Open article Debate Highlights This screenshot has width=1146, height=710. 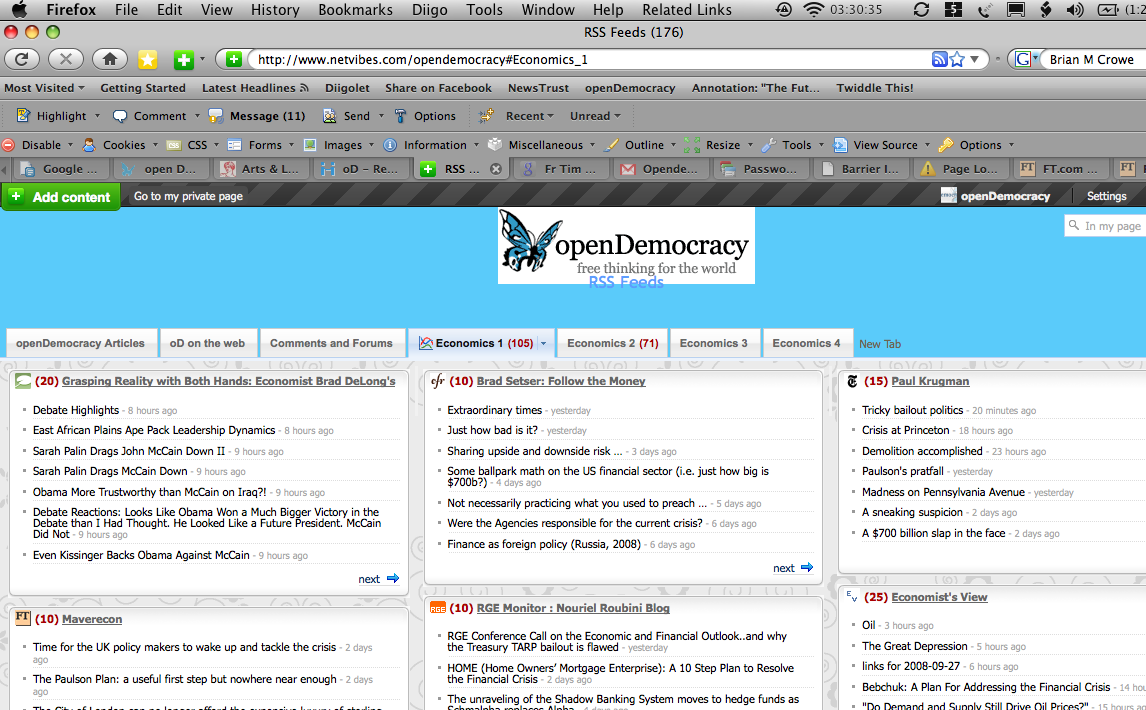pos(76,410)
